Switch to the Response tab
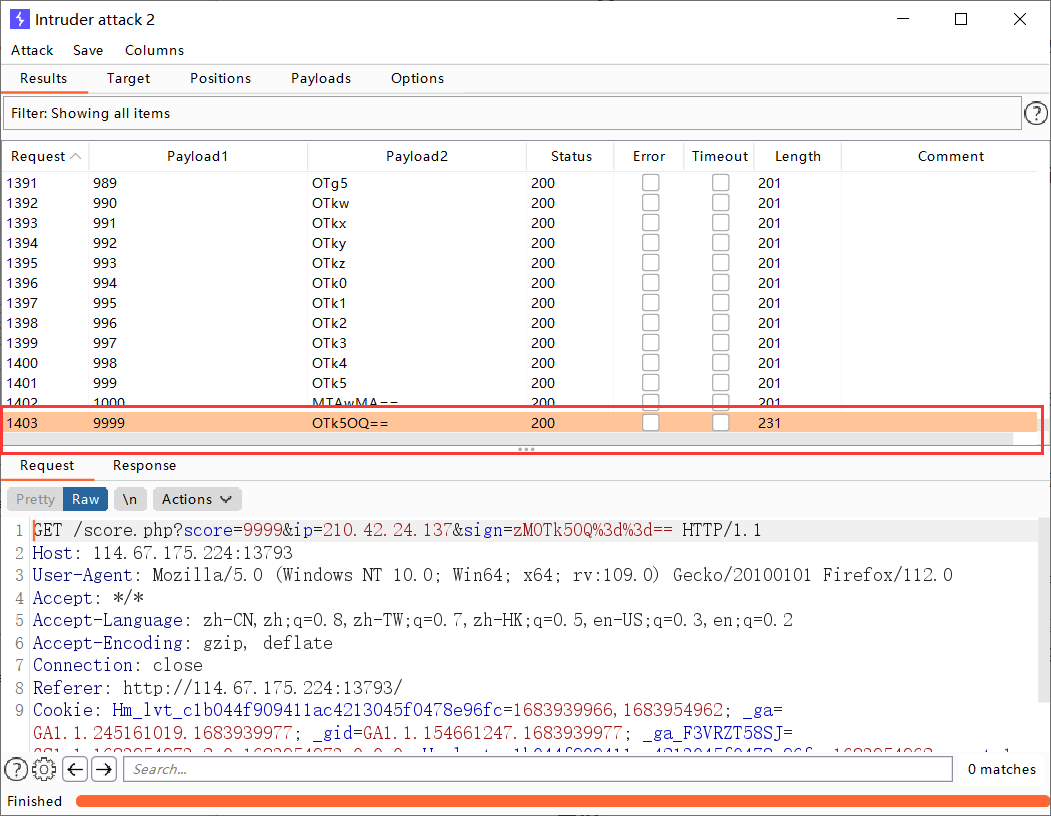Screen dimensions: 1051x816 point(144,465)
